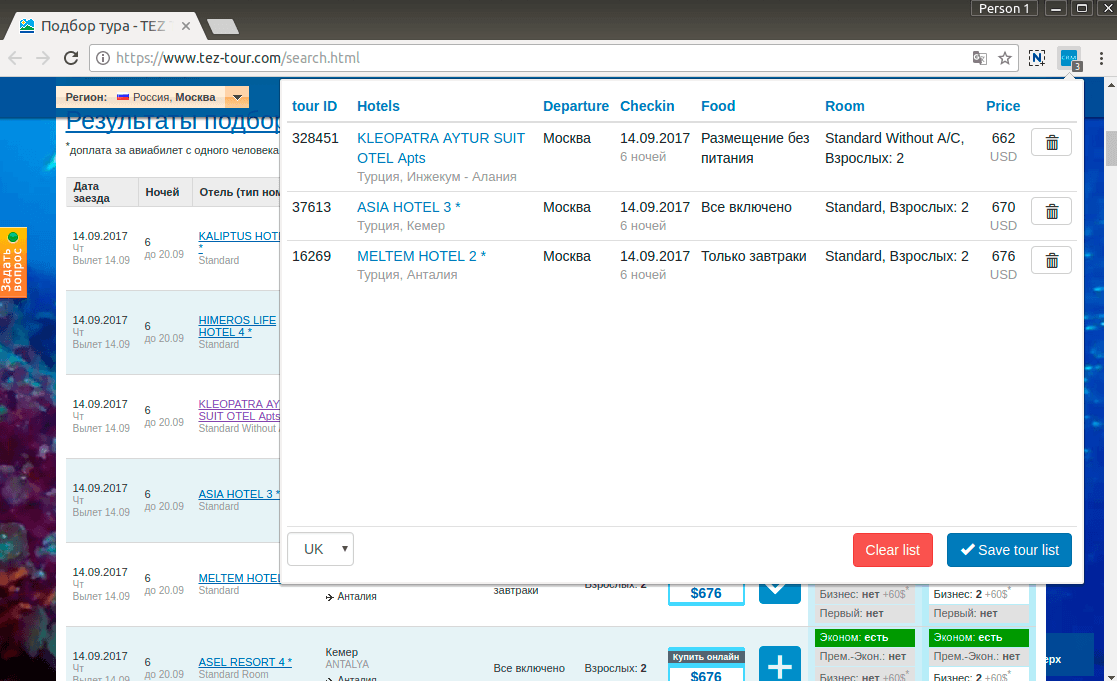Click the N extension icon in toolbar
The width and height of the screenshot is (1117, 681).
(1037, 58)
